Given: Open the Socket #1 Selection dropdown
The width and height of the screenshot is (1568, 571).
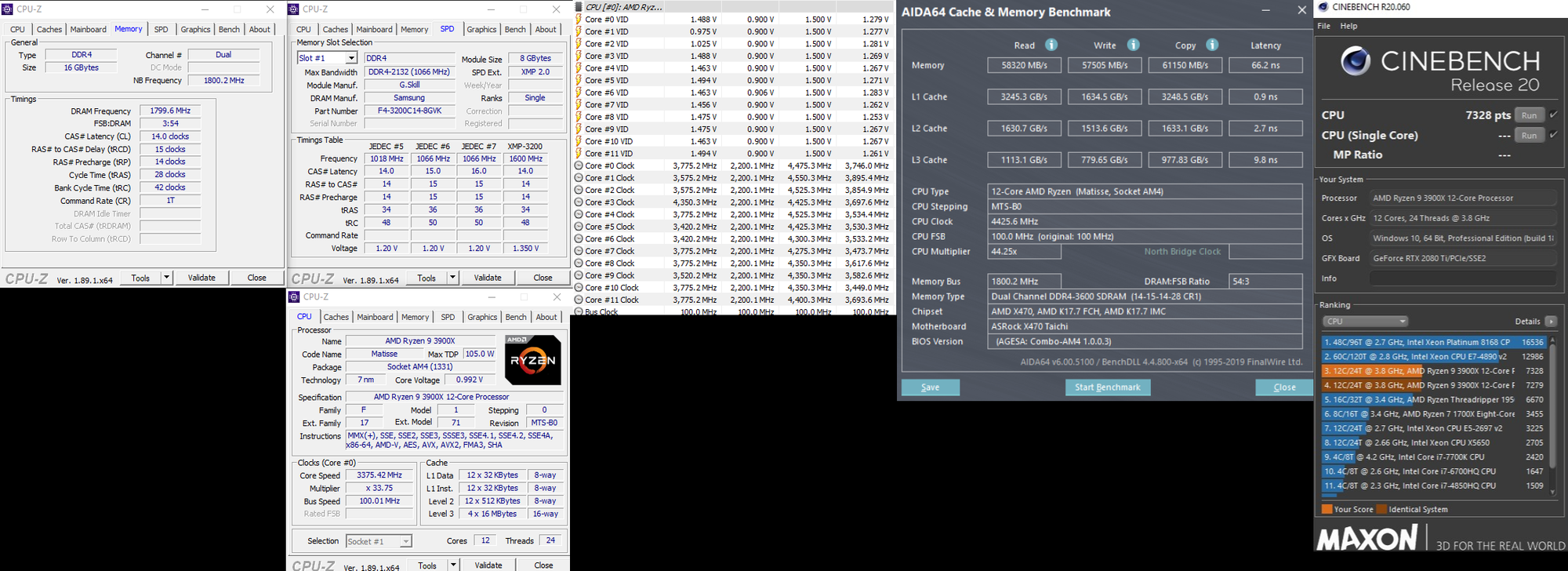Looking at the screenshot, I should (405, 541).
